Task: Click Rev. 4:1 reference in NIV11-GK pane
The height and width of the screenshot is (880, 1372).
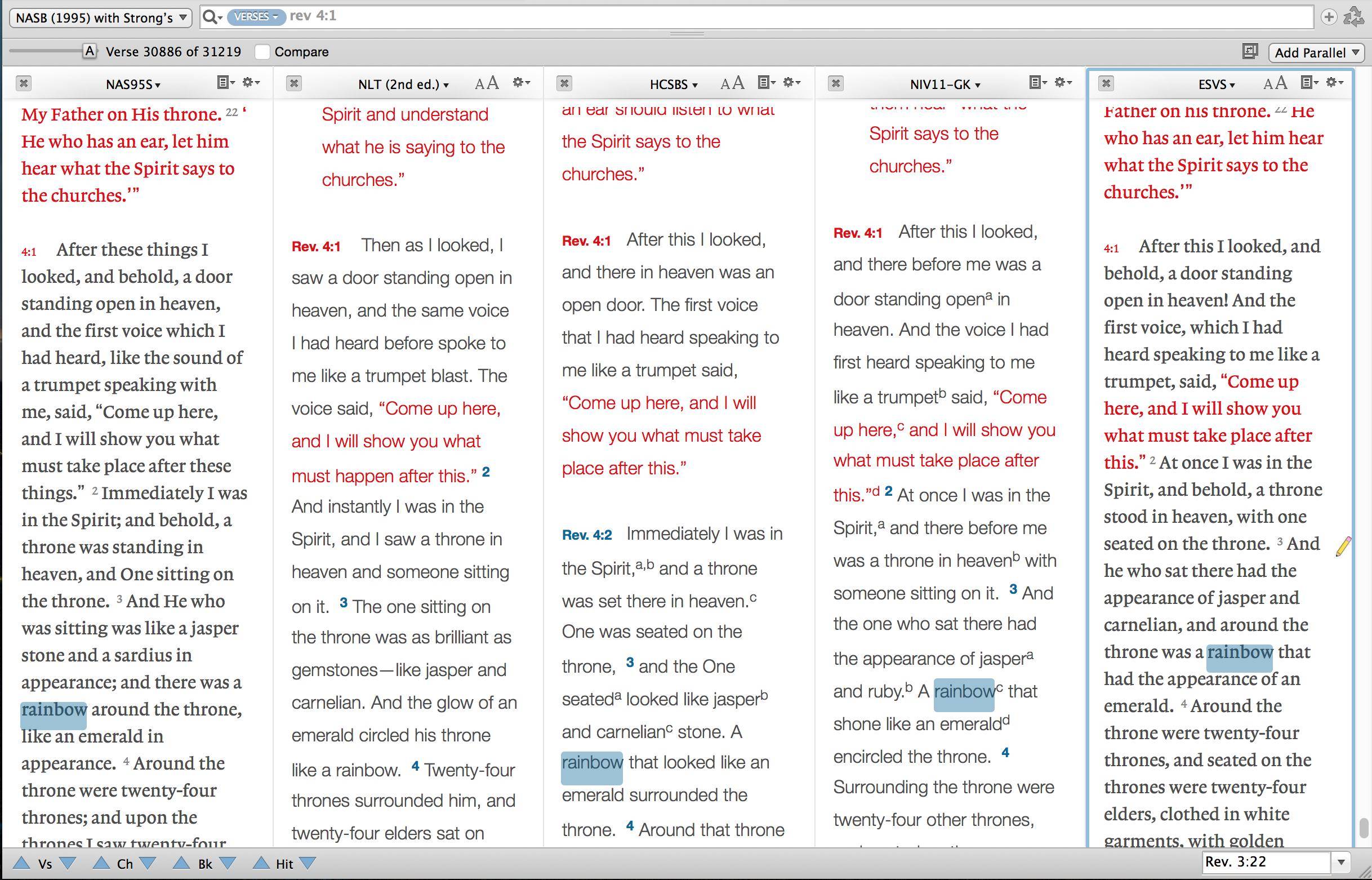Action: [857, 233]
